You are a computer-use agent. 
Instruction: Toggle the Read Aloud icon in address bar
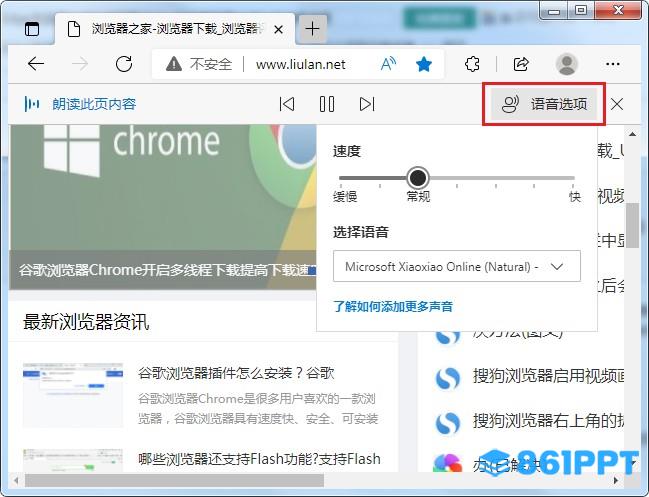pos(388,64)
